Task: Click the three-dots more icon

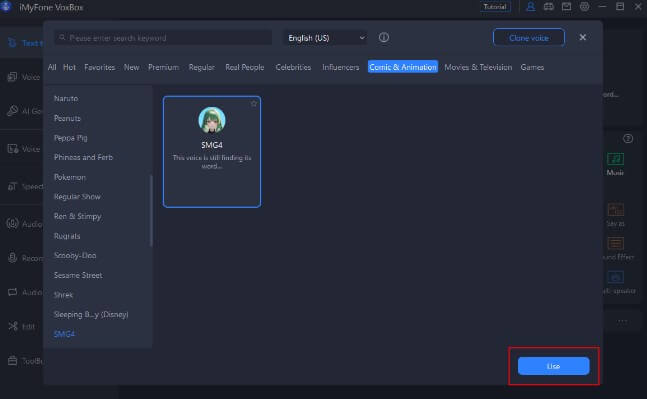Action: click(622, 321)
